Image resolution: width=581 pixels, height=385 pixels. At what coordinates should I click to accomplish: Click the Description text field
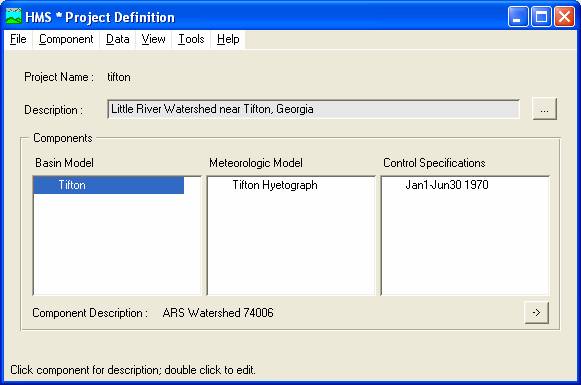tap(313, 109)
